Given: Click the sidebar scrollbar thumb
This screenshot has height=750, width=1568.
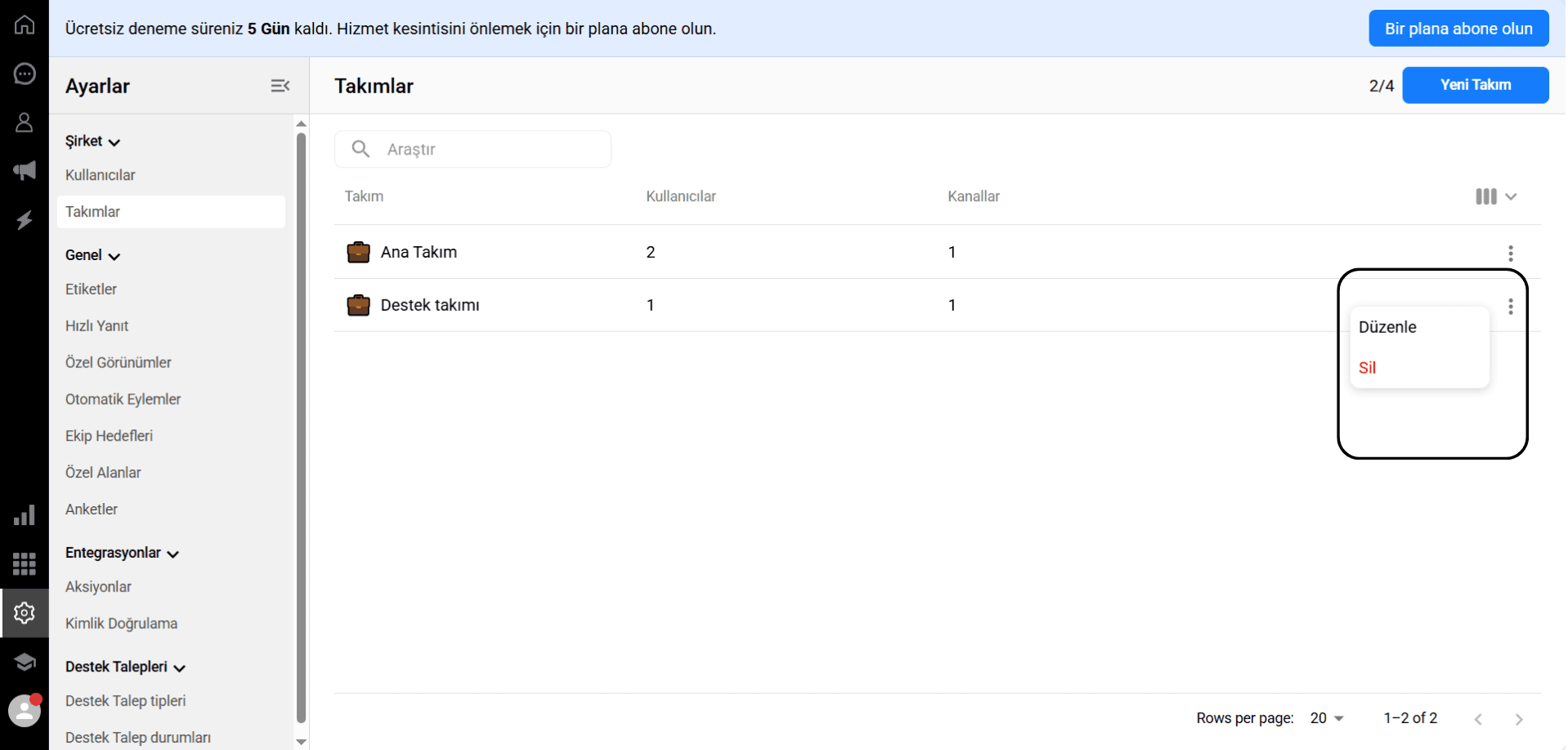Looking at the screenshot, I should [301, 428].
